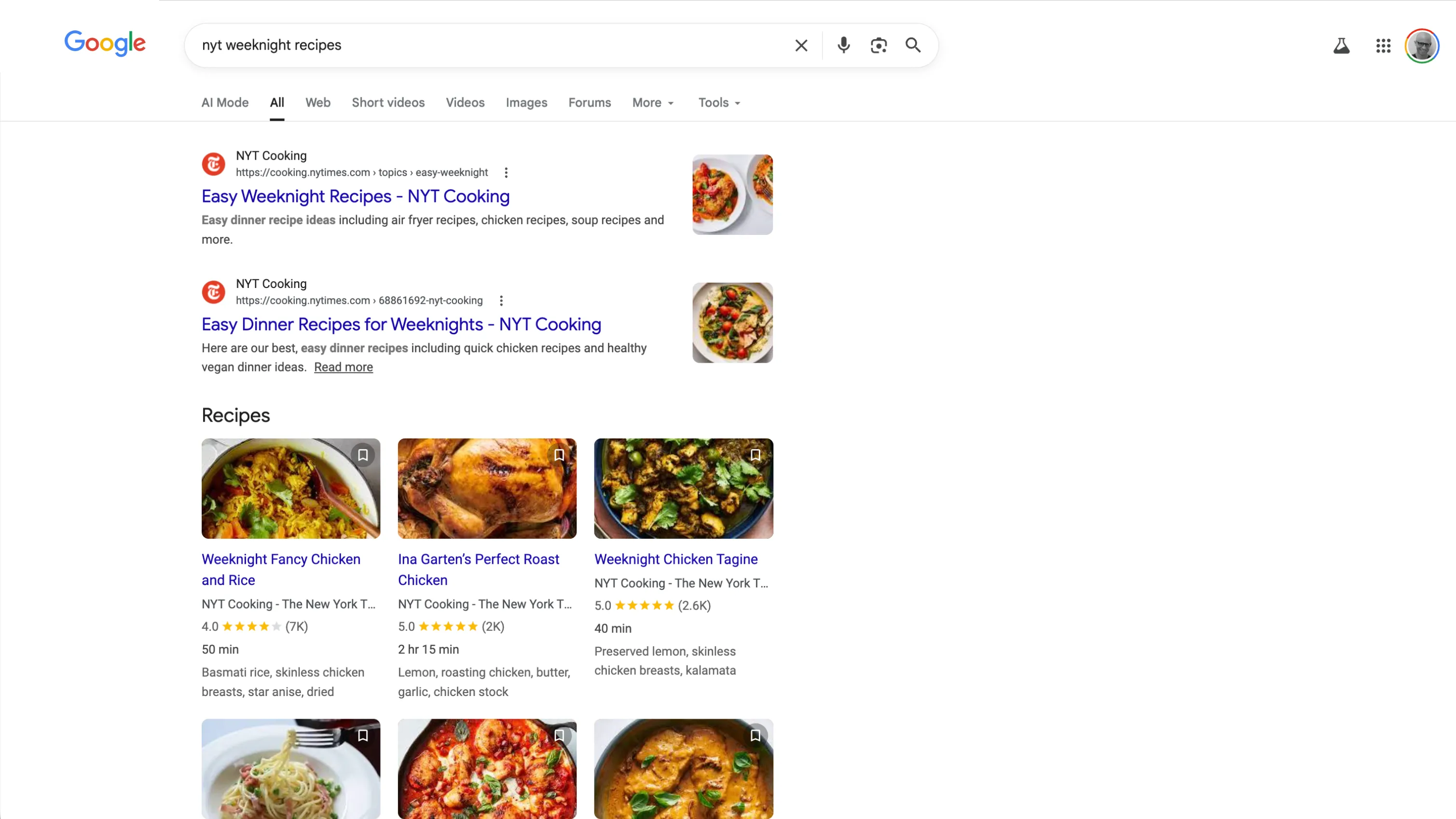This screenshot has width=1456, height=819.
Task: Click the magnifying glass search button
Action: [x=913, y=45]
